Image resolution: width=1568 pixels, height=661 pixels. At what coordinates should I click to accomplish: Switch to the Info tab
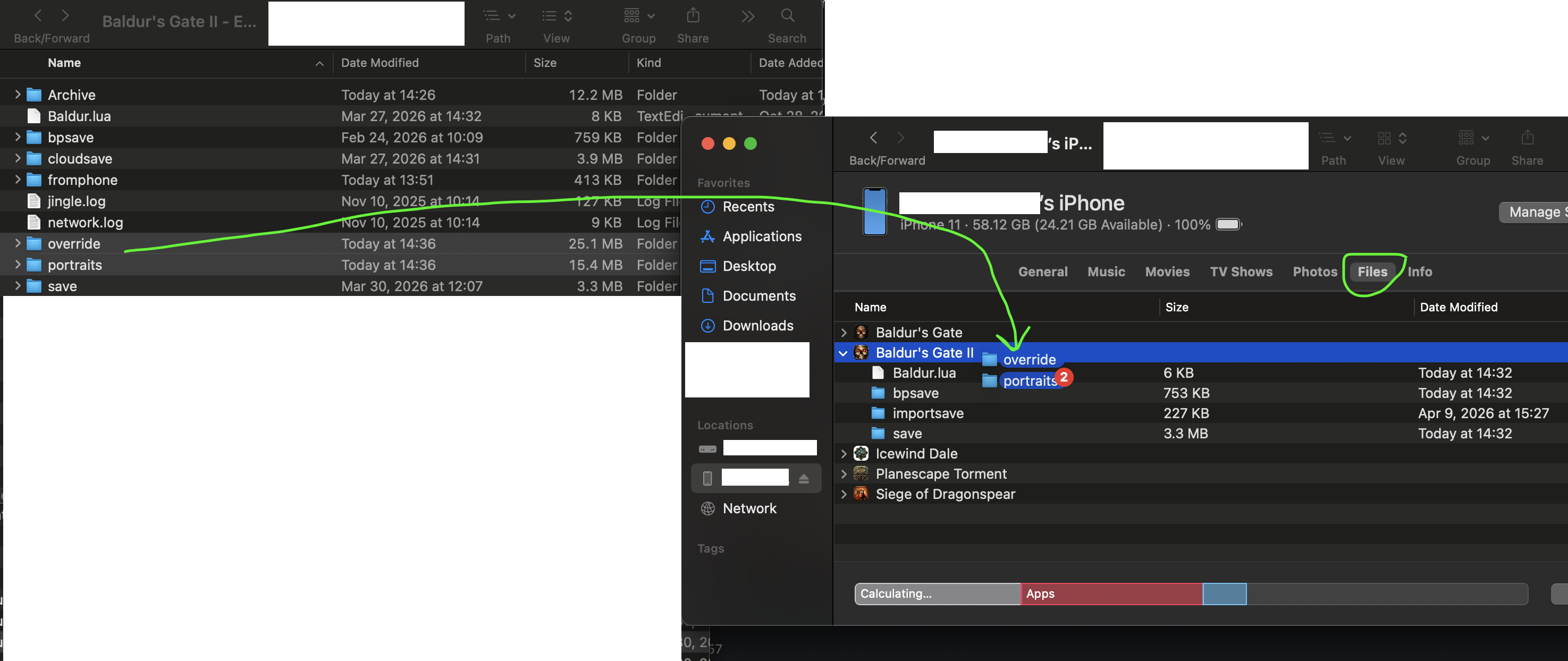[1420, 272]
